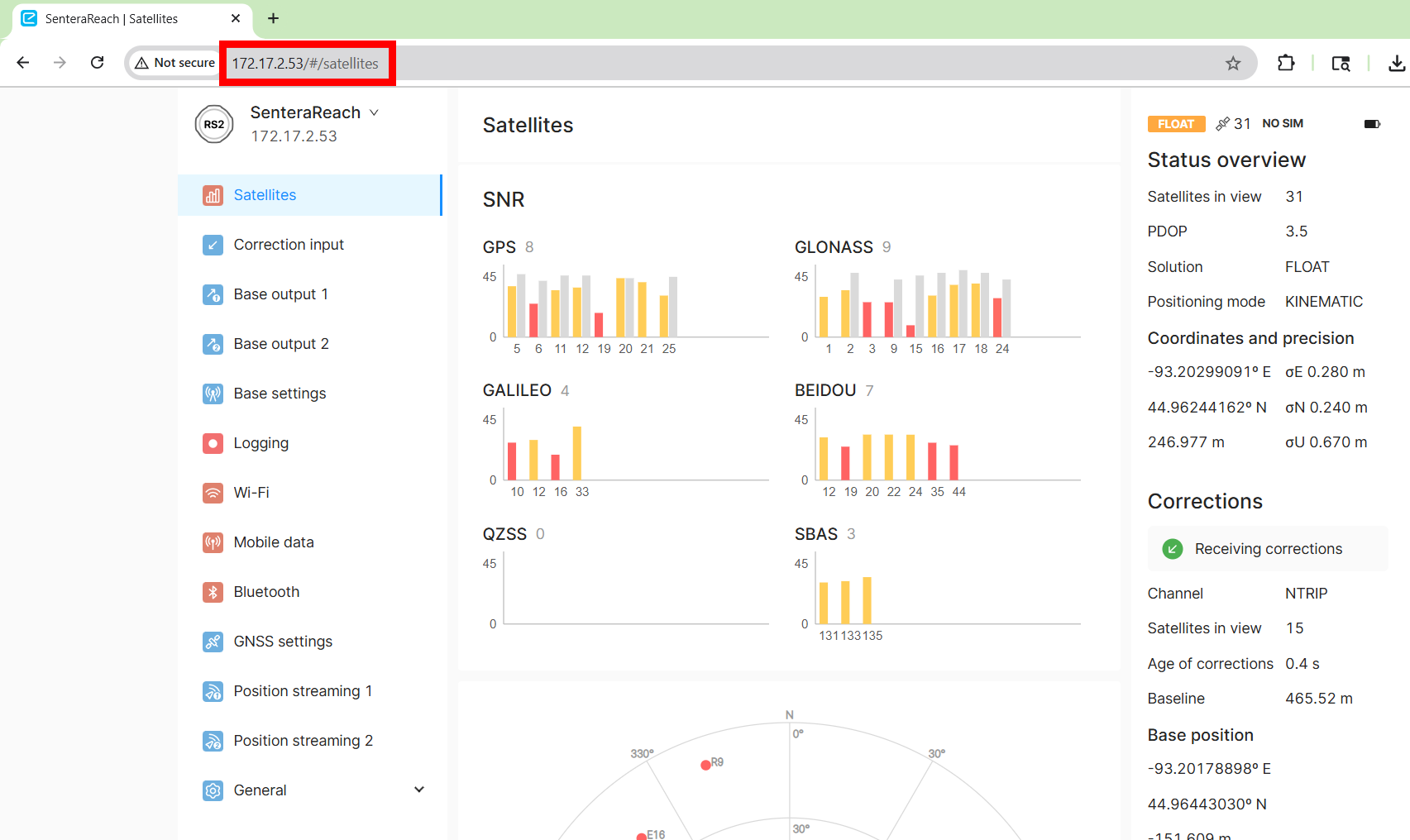Open Correction input via its icon

click(213, 245)
